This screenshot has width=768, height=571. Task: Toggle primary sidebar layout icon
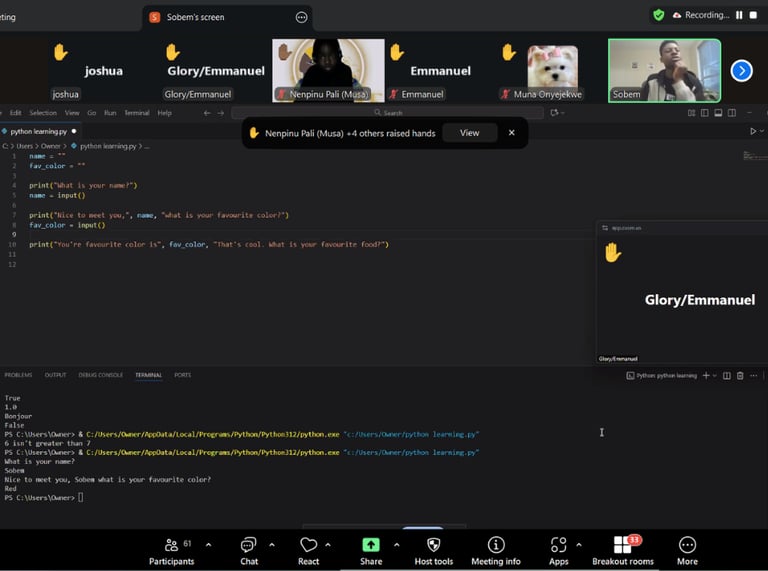[x=704, y=113]
